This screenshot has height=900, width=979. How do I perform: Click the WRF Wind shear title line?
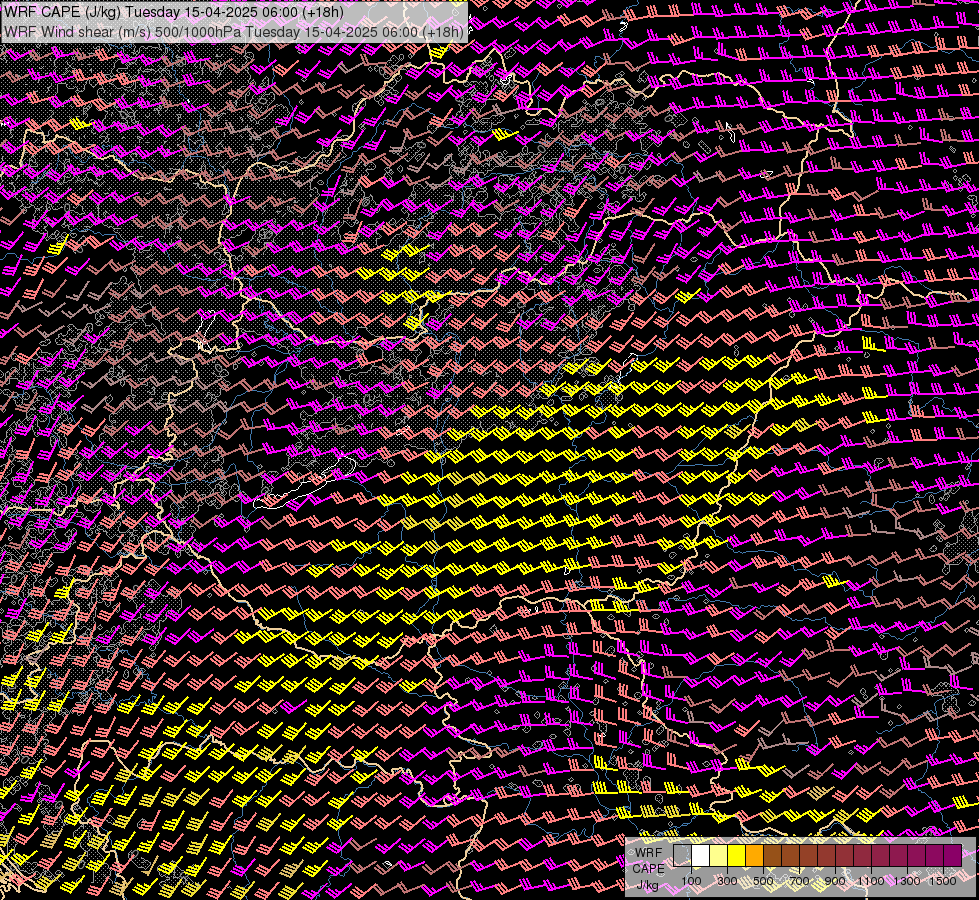[x=234, y=32]
